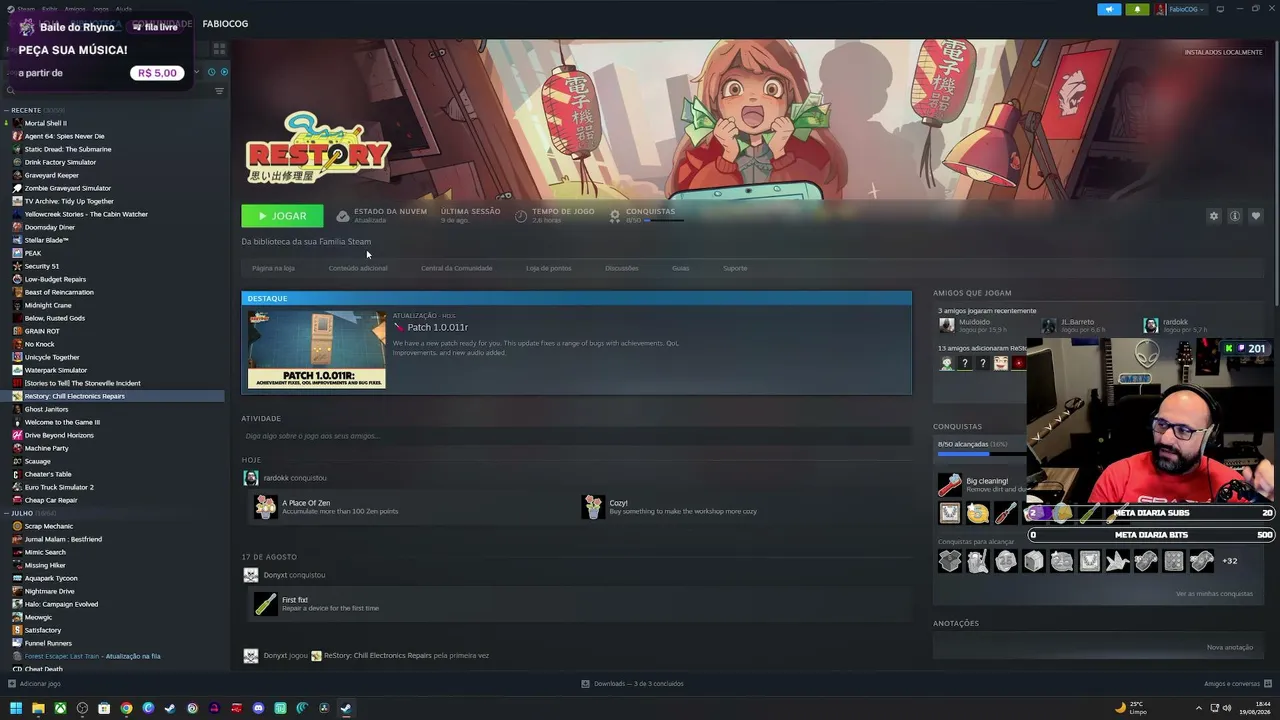Open Xbox app in the taskbar
The height and width of the screenshot is (720, 1280).
60,708
